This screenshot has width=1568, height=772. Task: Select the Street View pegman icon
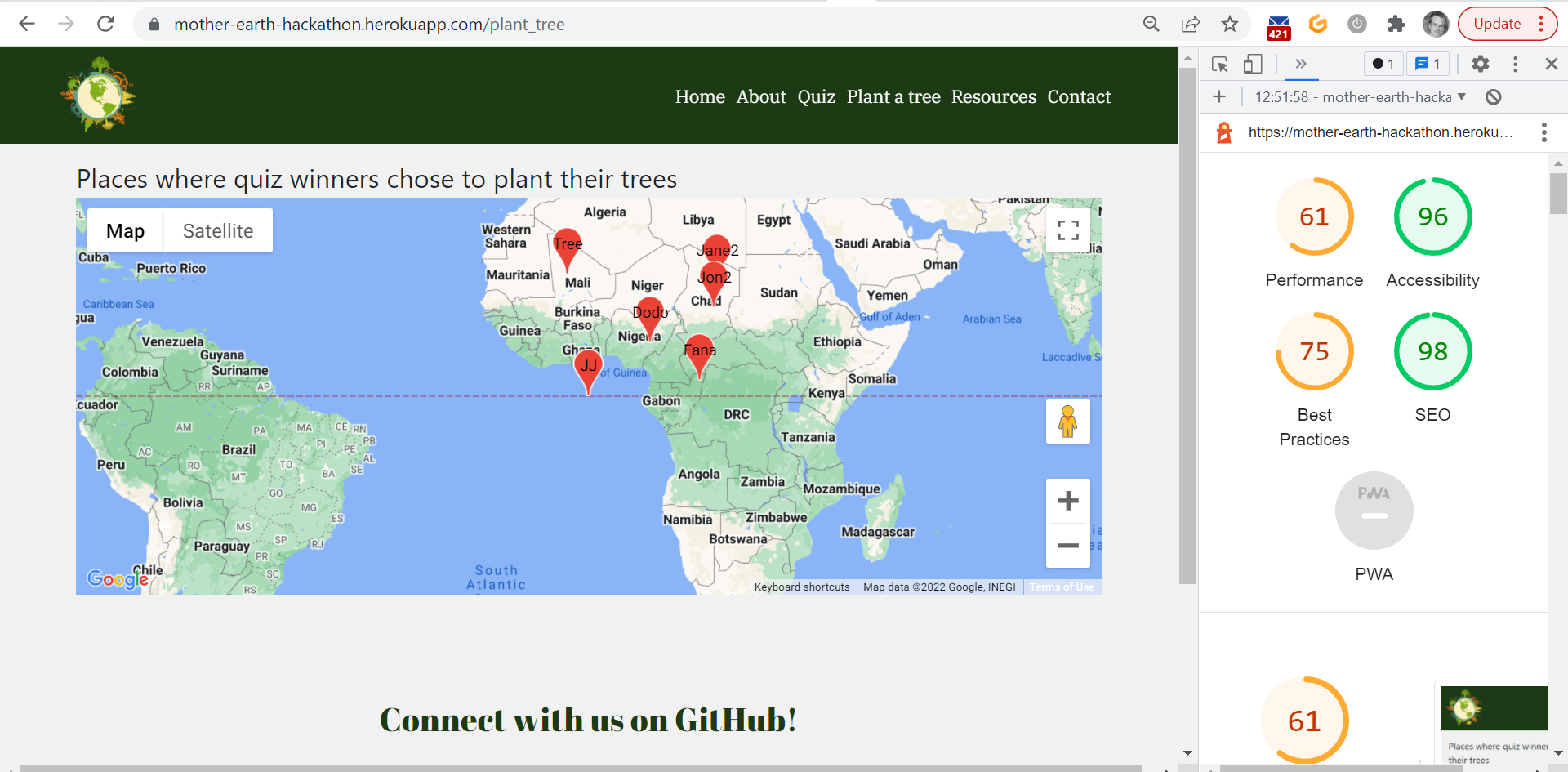(1068, 422)
